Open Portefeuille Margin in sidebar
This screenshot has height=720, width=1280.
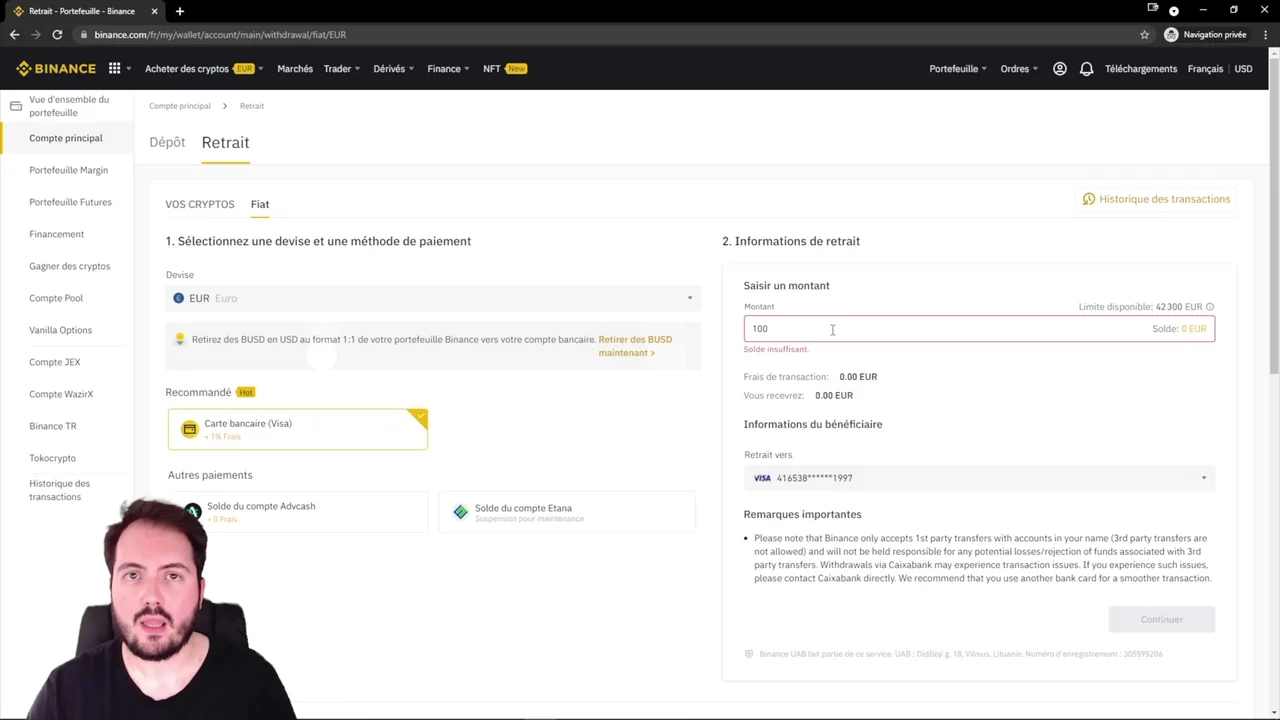click(x=69, y=170)
